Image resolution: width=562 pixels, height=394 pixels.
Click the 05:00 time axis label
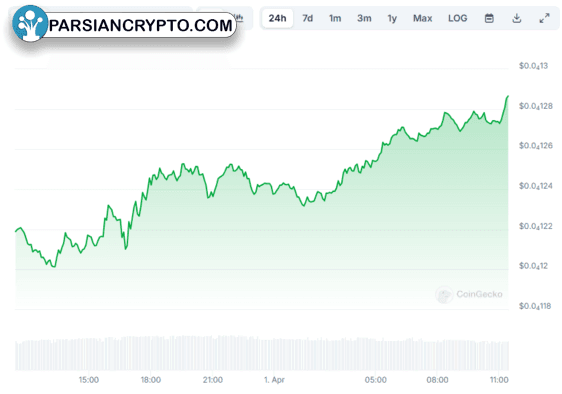coord(376,380)
